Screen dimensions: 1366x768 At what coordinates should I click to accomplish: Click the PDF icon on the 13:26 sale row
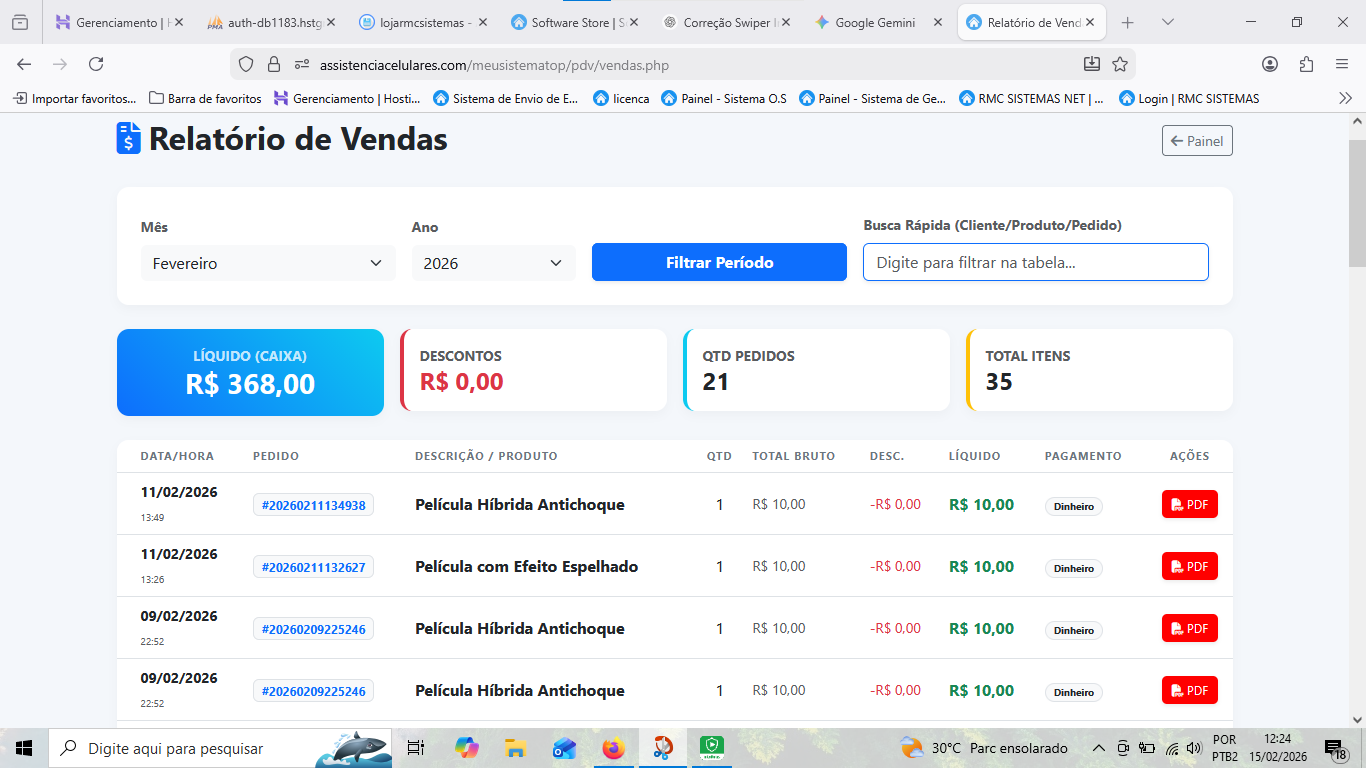click(x=1189, y=566)
